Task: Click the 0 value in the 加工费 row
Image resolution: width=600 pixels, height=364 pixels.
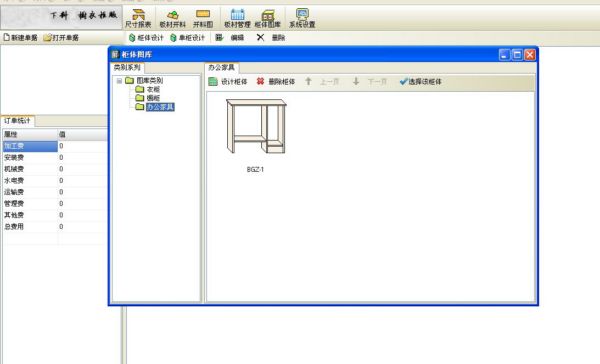Action: (x=61, y=146)
